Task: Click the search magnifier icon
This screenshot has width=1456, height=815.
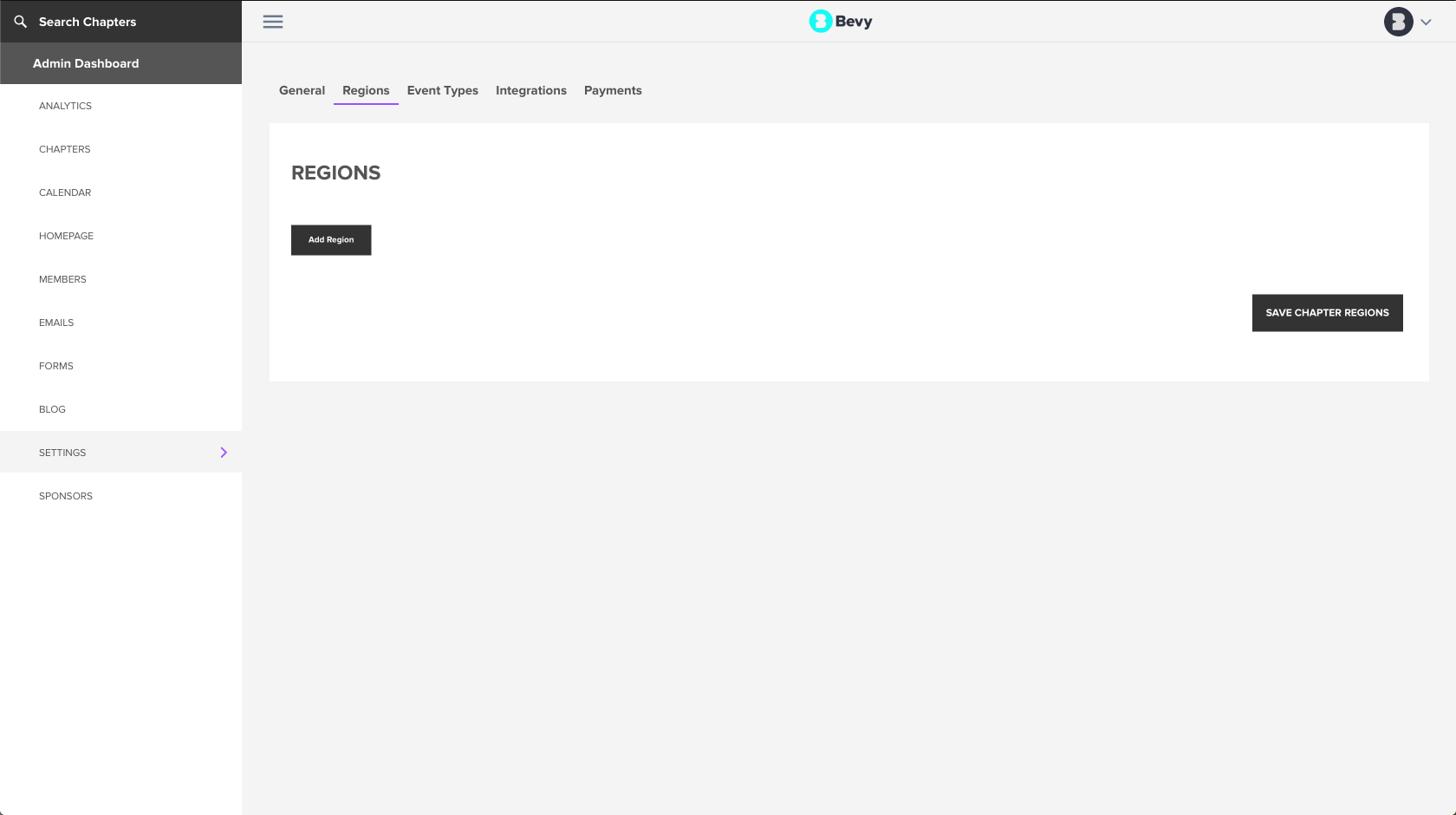Action: (21, 22)
